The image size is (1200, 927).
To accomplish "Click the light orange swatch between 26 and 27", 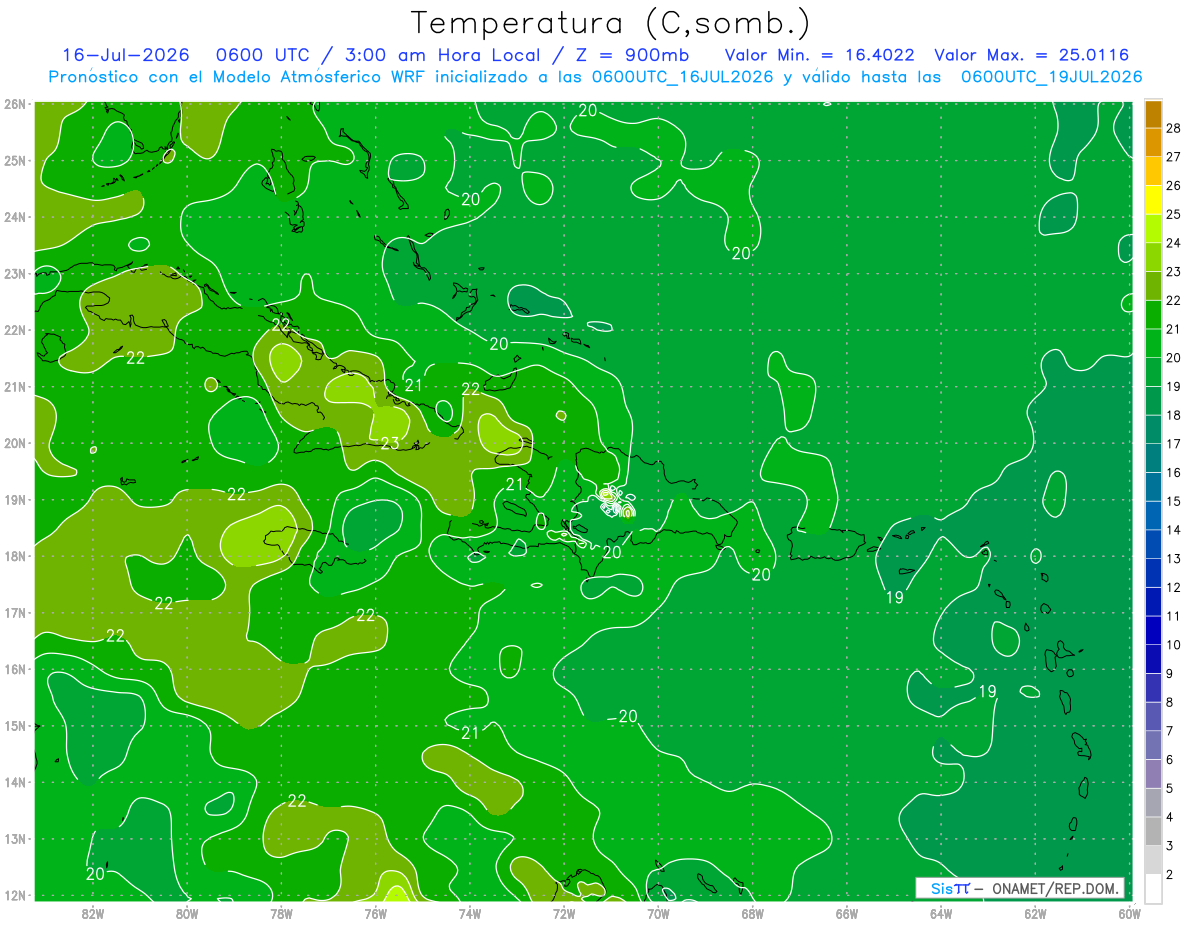I will (x=1153, y=171).
